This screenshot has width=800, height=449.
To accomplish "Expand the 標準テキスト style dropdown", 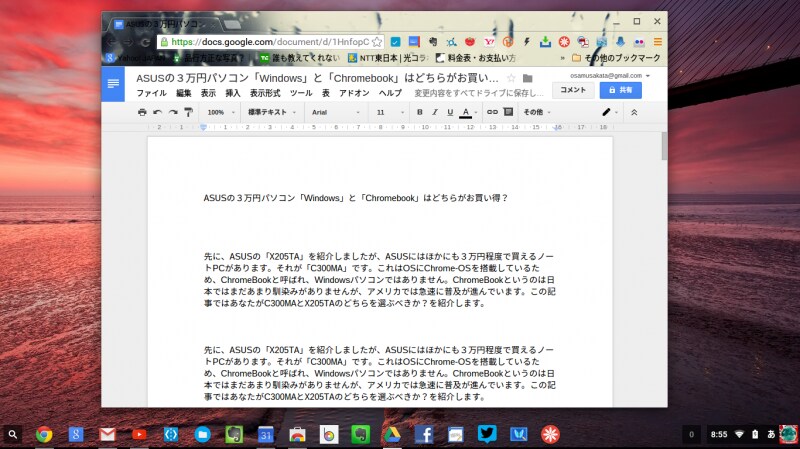I will [x=270, y=112].
